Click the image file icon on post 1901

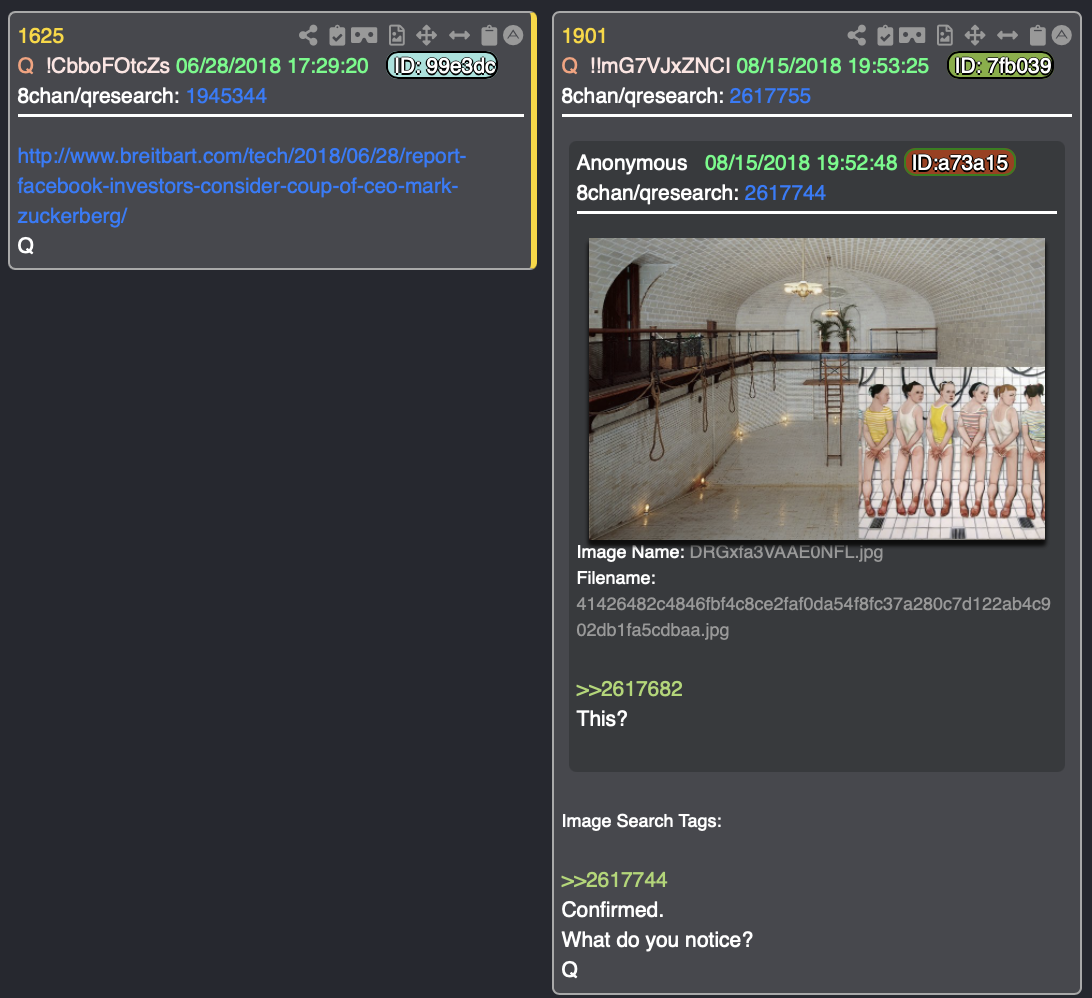click(945, 36)
